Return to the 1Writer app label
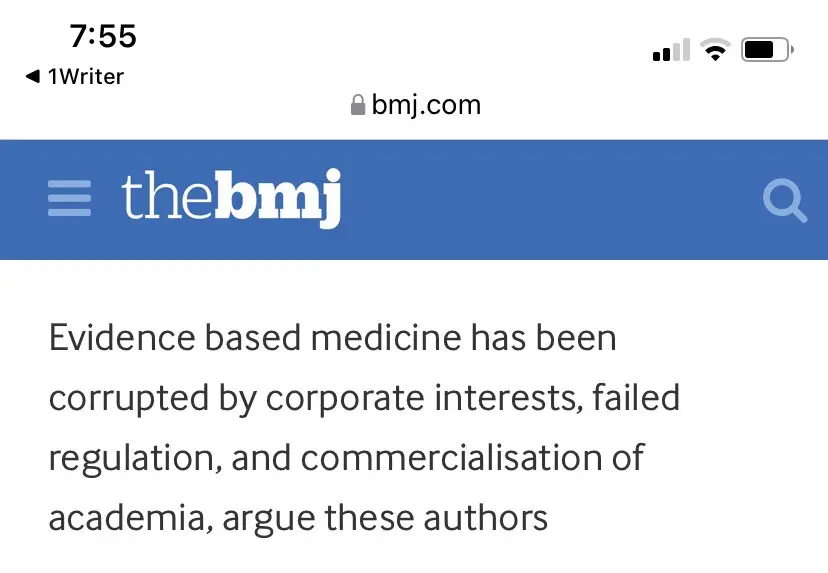The height and width of the screenshot is (573, 828). tap(86, 76)
